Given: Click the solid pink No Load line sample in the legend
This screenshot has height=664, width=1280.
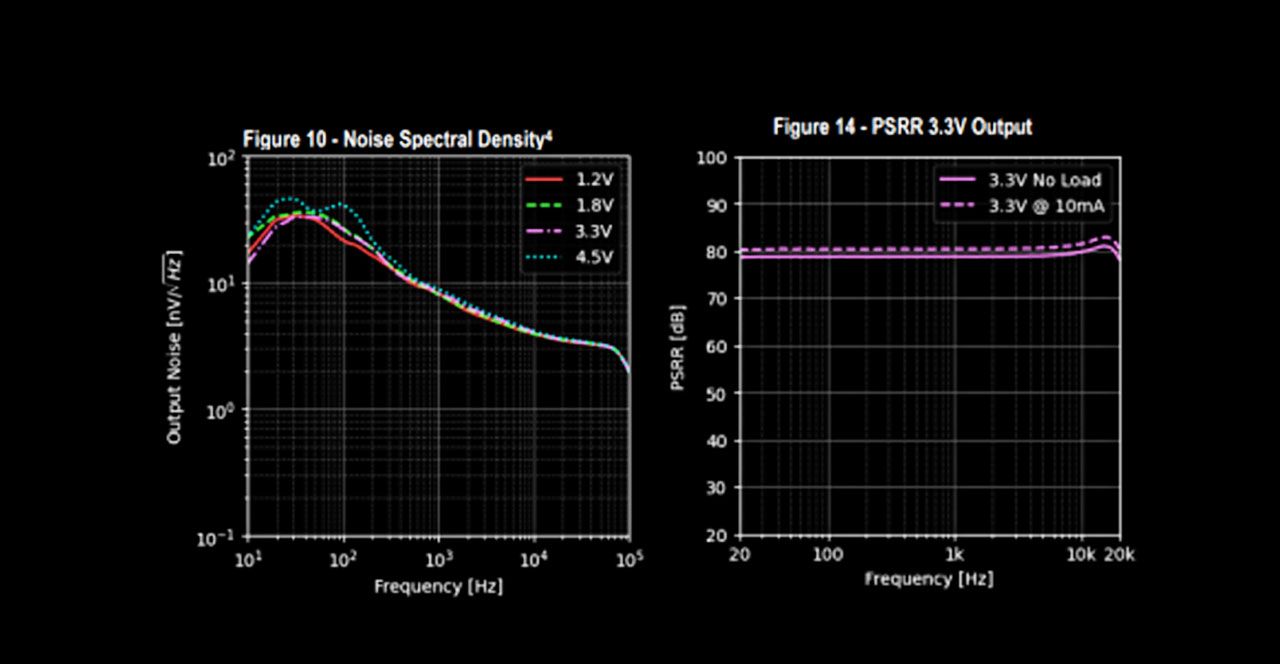Looking at the screenshot, I should [x=959, y=180].
